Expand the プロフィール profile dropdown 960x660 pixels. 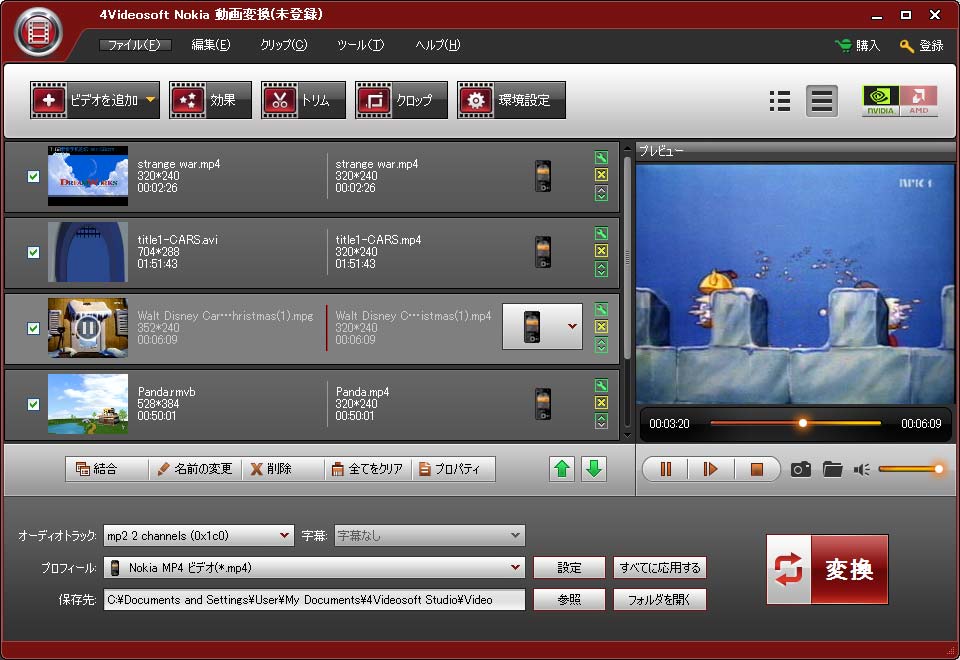pos(315,568)
